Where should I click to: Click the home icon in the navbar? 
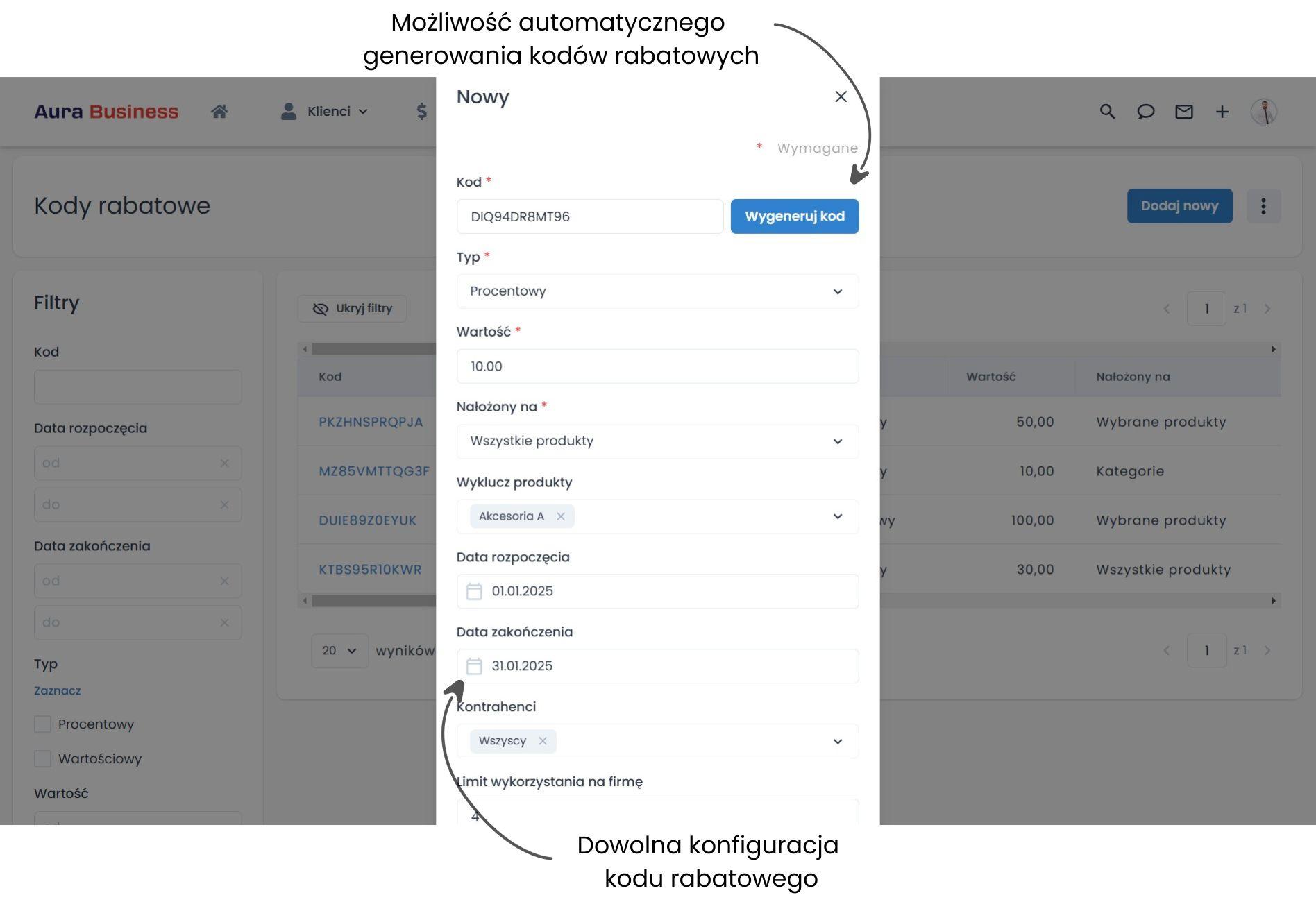[219, 112]
